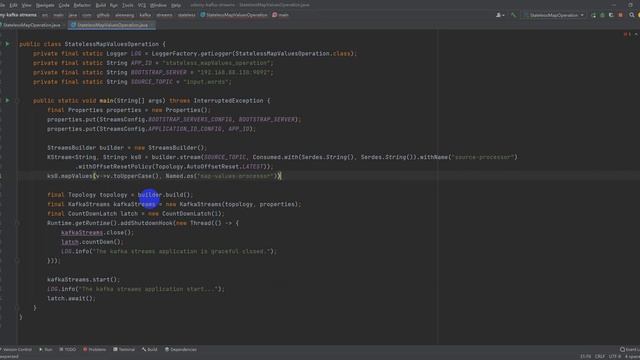
Task: Click the SOURCE_TOPIC constant declaration
Action: 152,82
